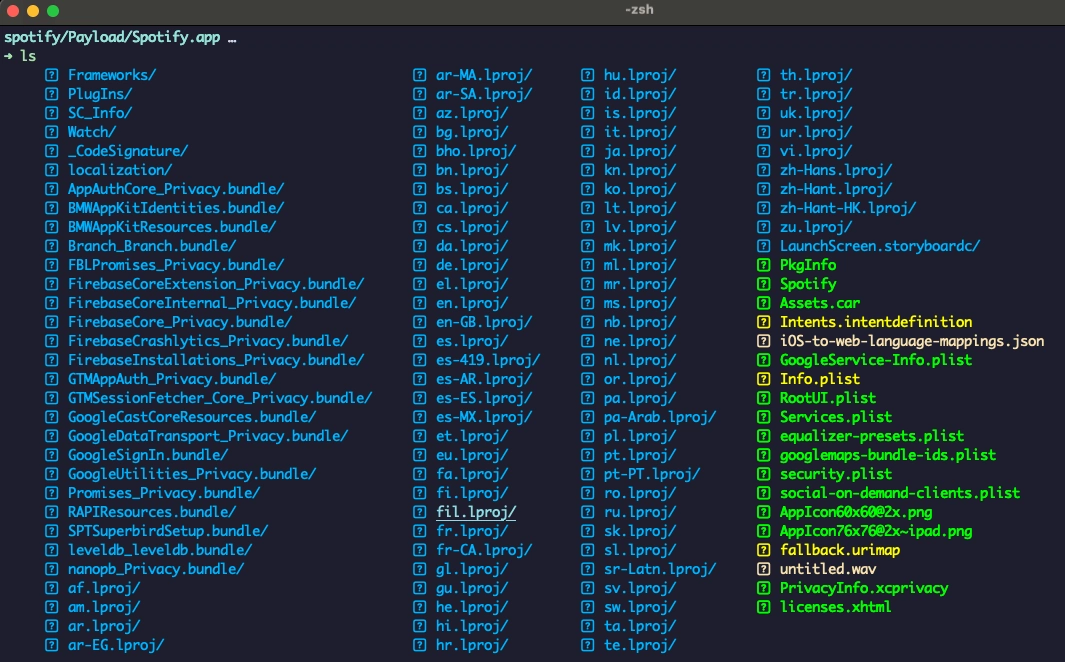The height and width of the screenshot is (662, 1065).
Task: Click the icon beside Spotify executable
Action: (763, 284)
